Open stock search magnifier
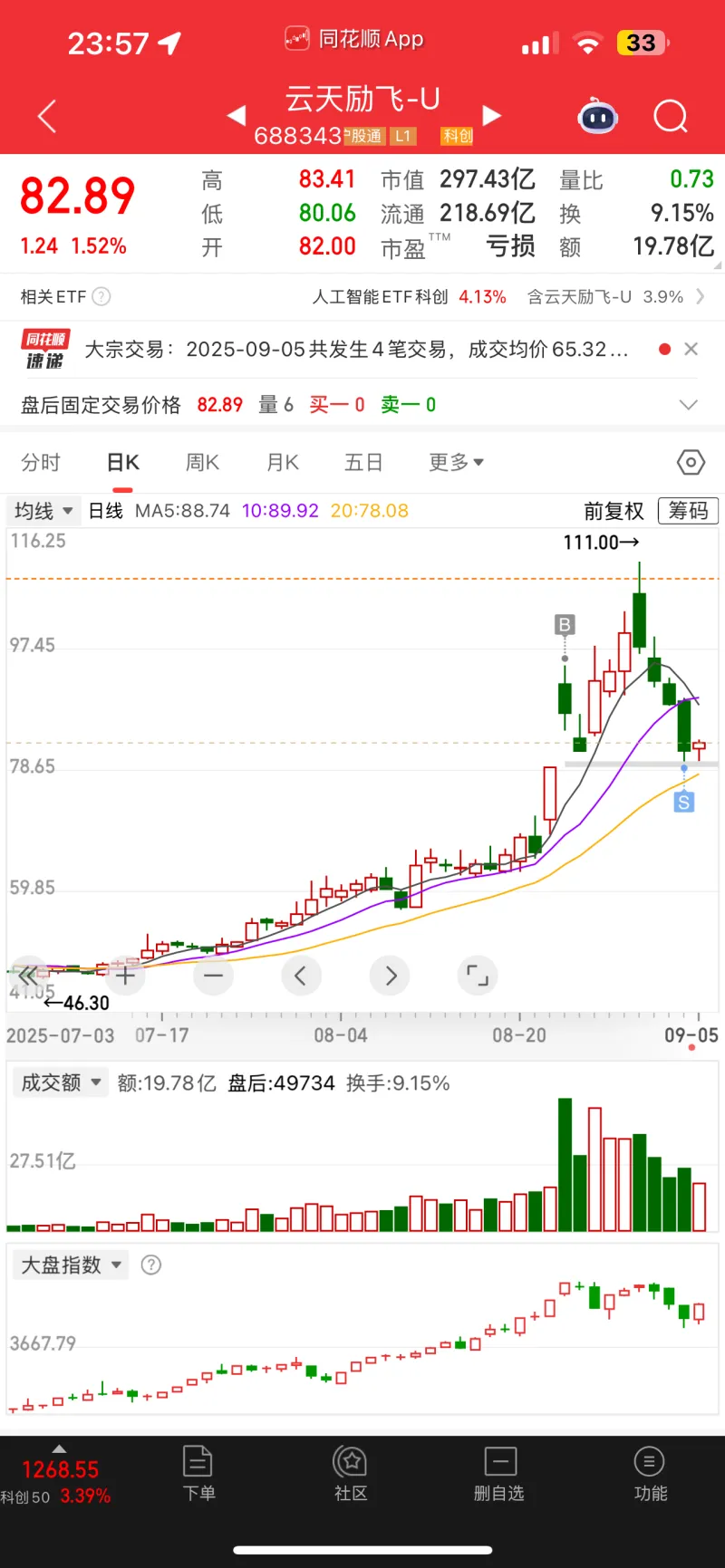 (x=671, y=116)
